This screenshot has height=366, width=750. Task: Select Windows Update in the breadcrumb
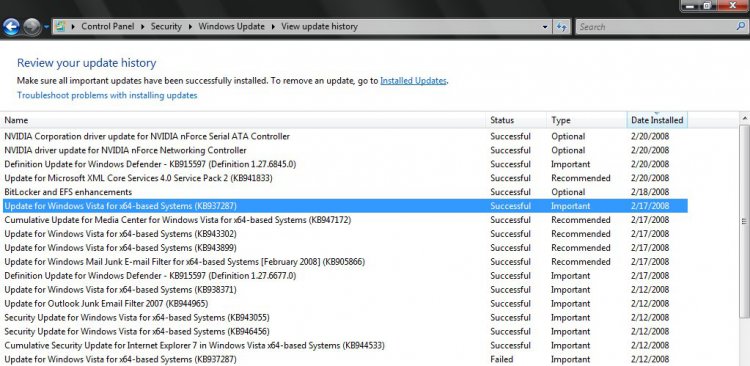232,27
